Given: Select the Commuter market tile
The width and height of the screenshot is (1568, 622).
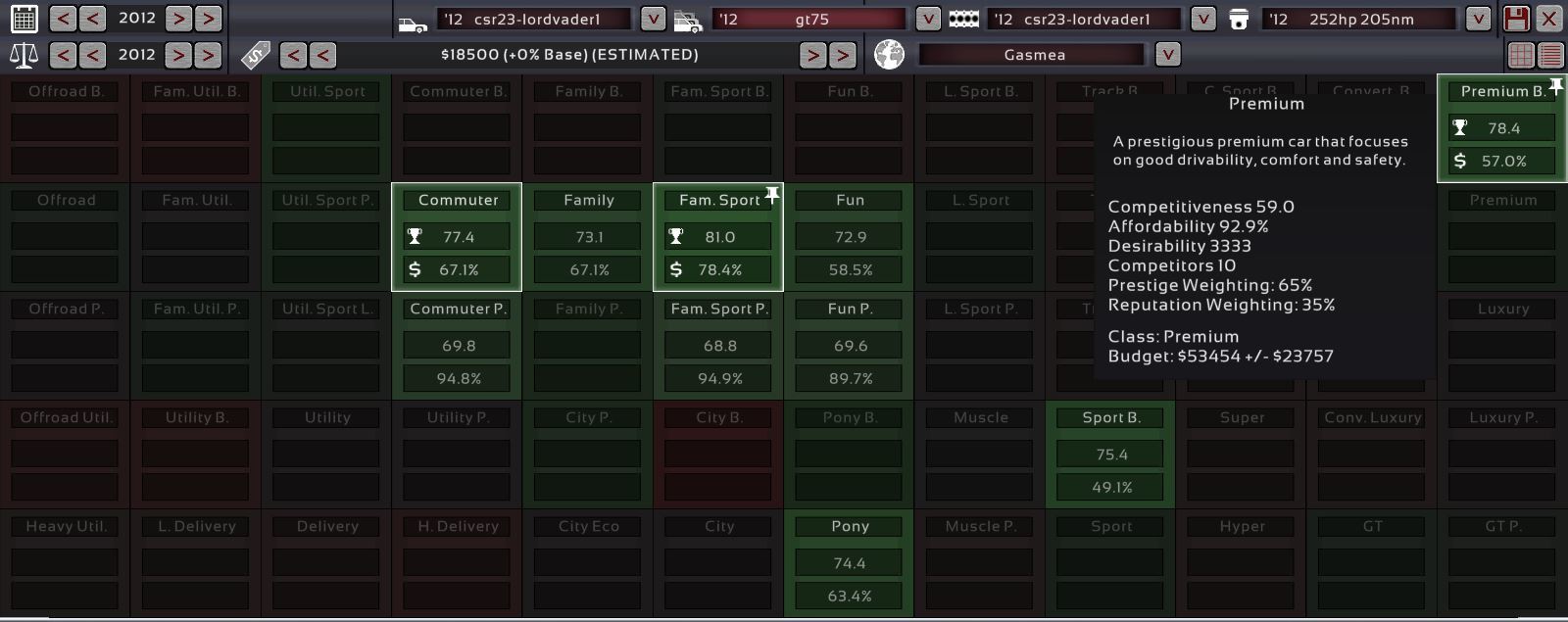Looking at the screenshot, I should [457, 237].
